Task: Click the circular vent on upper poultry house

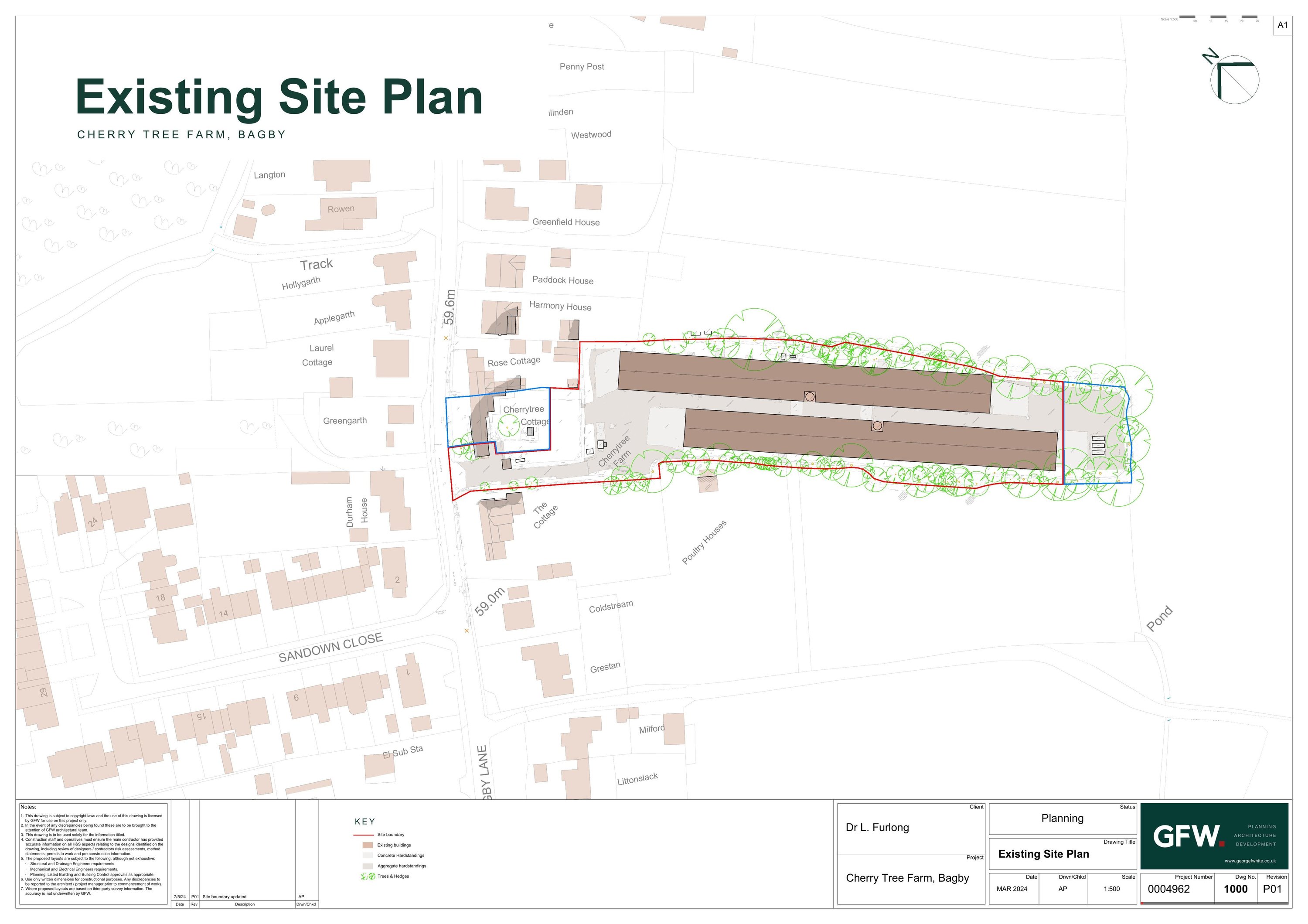Action: 810,396
